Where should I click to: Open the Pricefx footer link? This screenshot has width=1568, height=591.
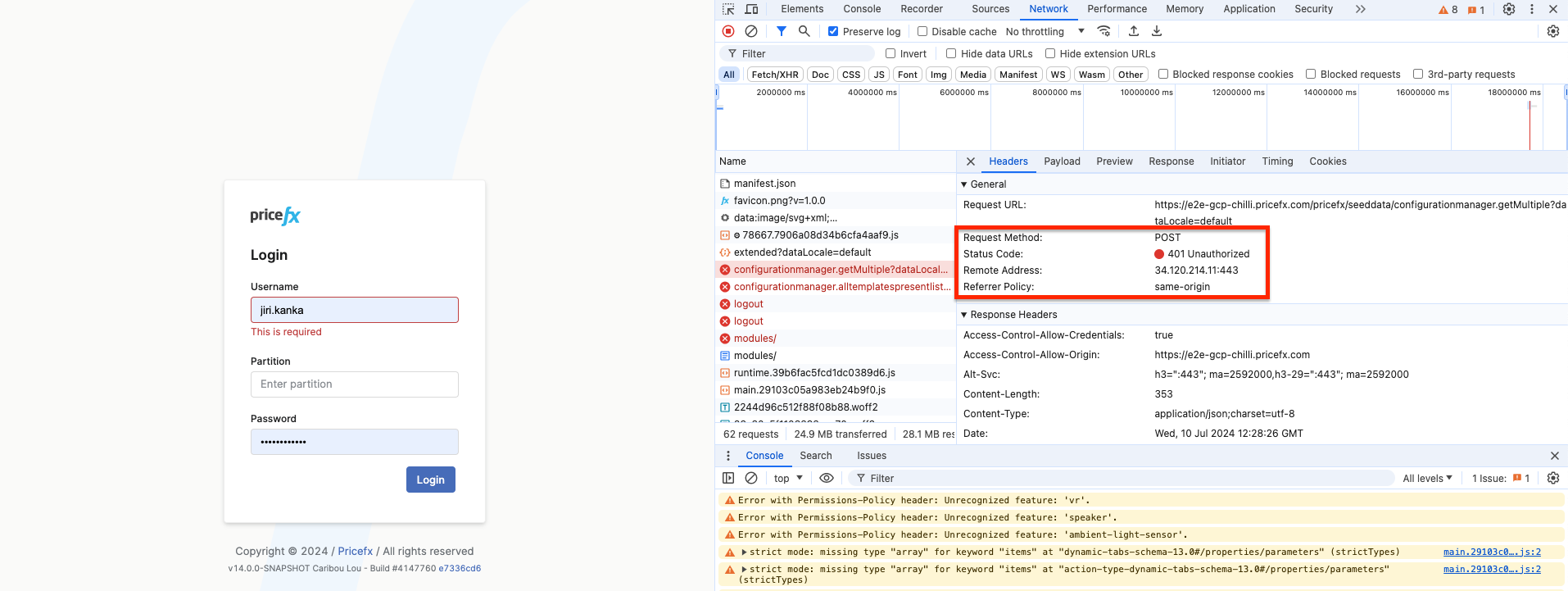355,552
